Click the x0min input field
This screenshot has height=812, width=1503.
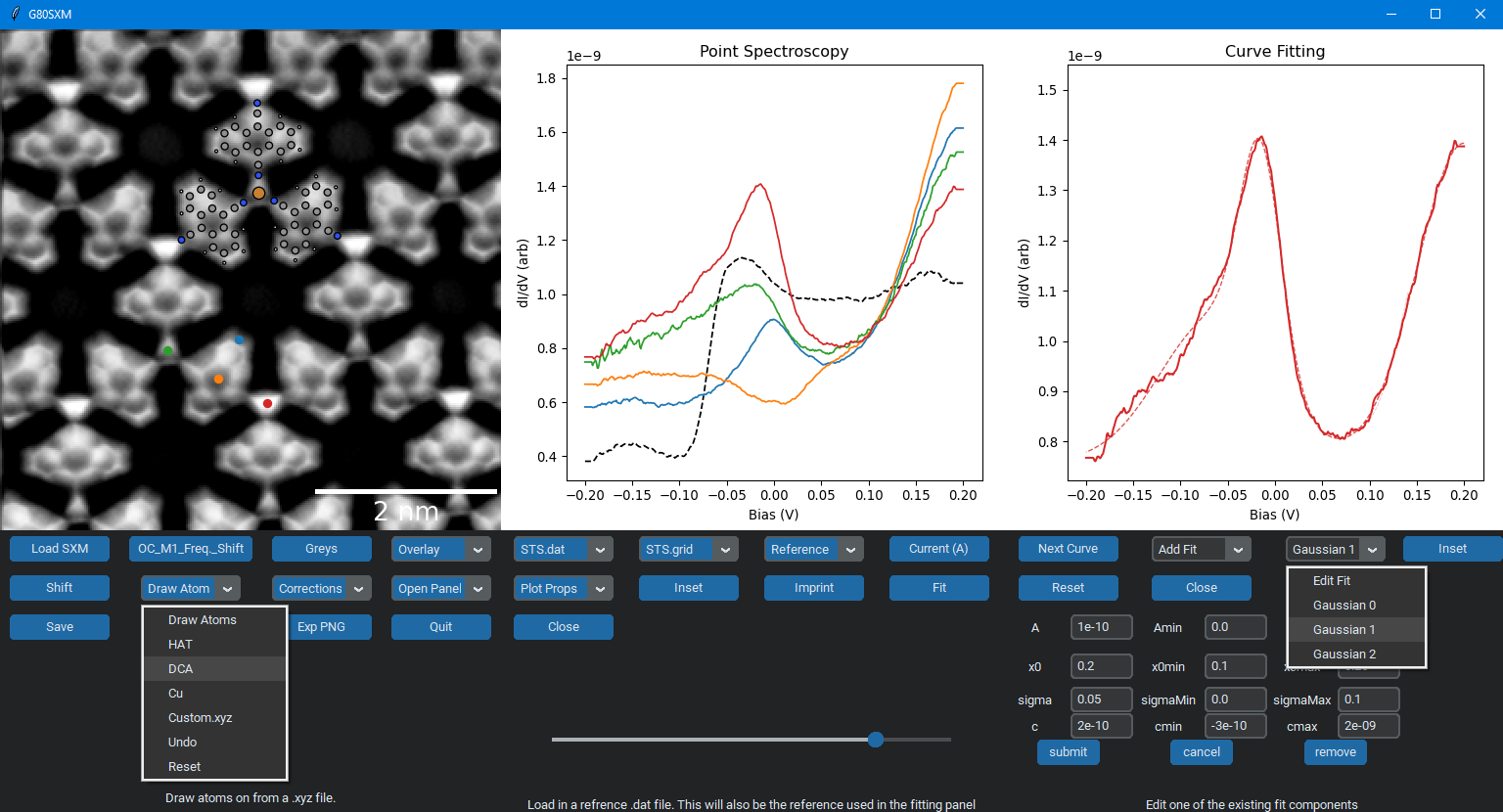1236,666
